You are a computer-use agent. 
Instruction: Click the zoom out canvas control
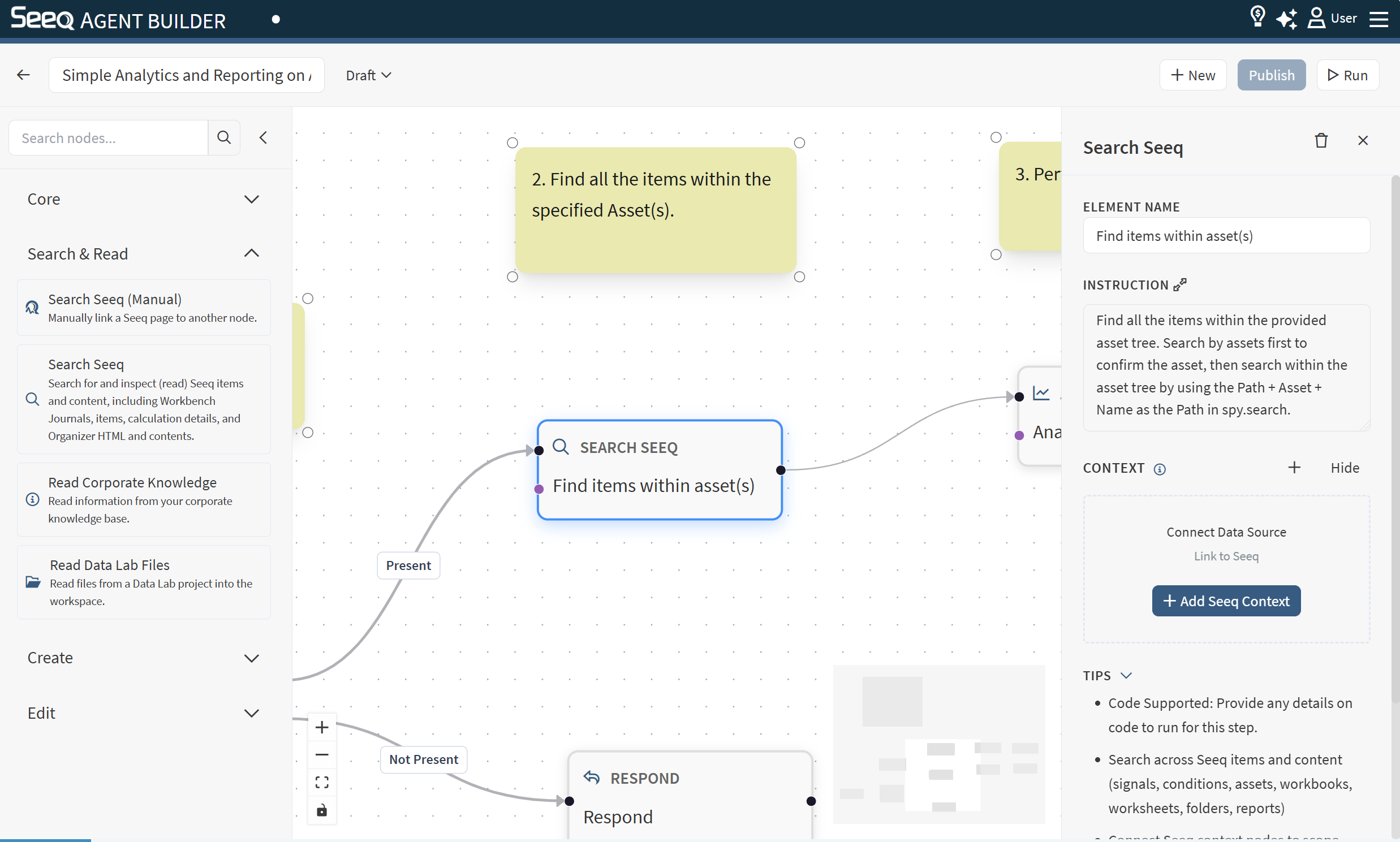[x=322, y=754]
